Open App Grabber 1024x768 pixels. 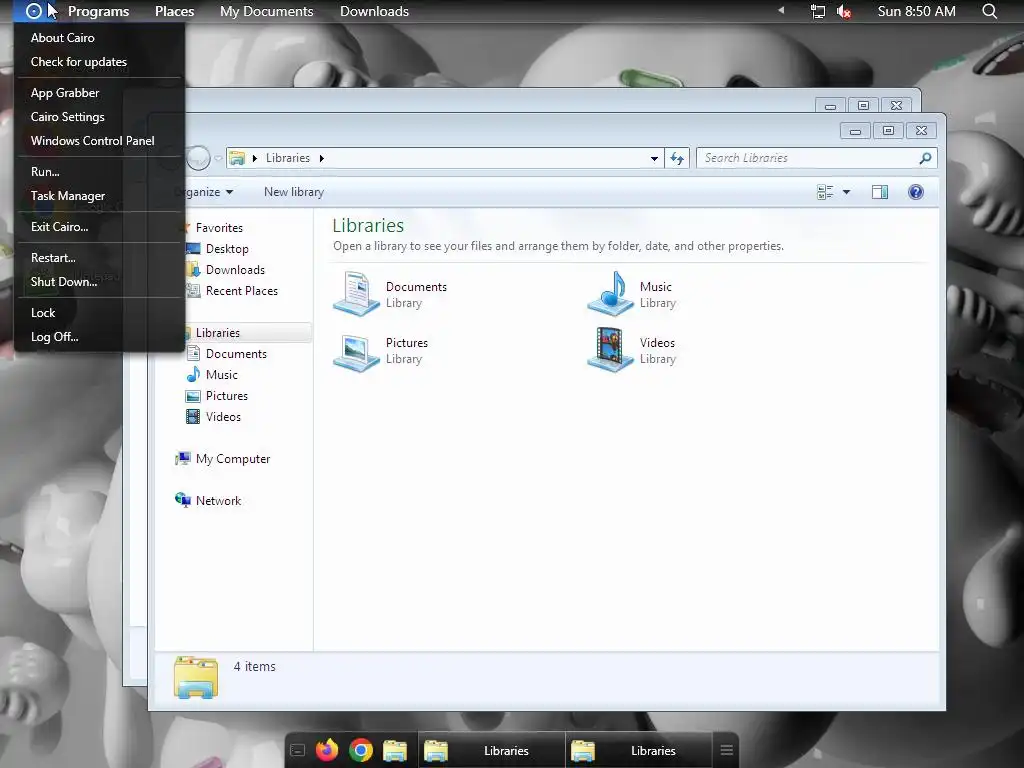pyautogui.click(x=99, y=93)
